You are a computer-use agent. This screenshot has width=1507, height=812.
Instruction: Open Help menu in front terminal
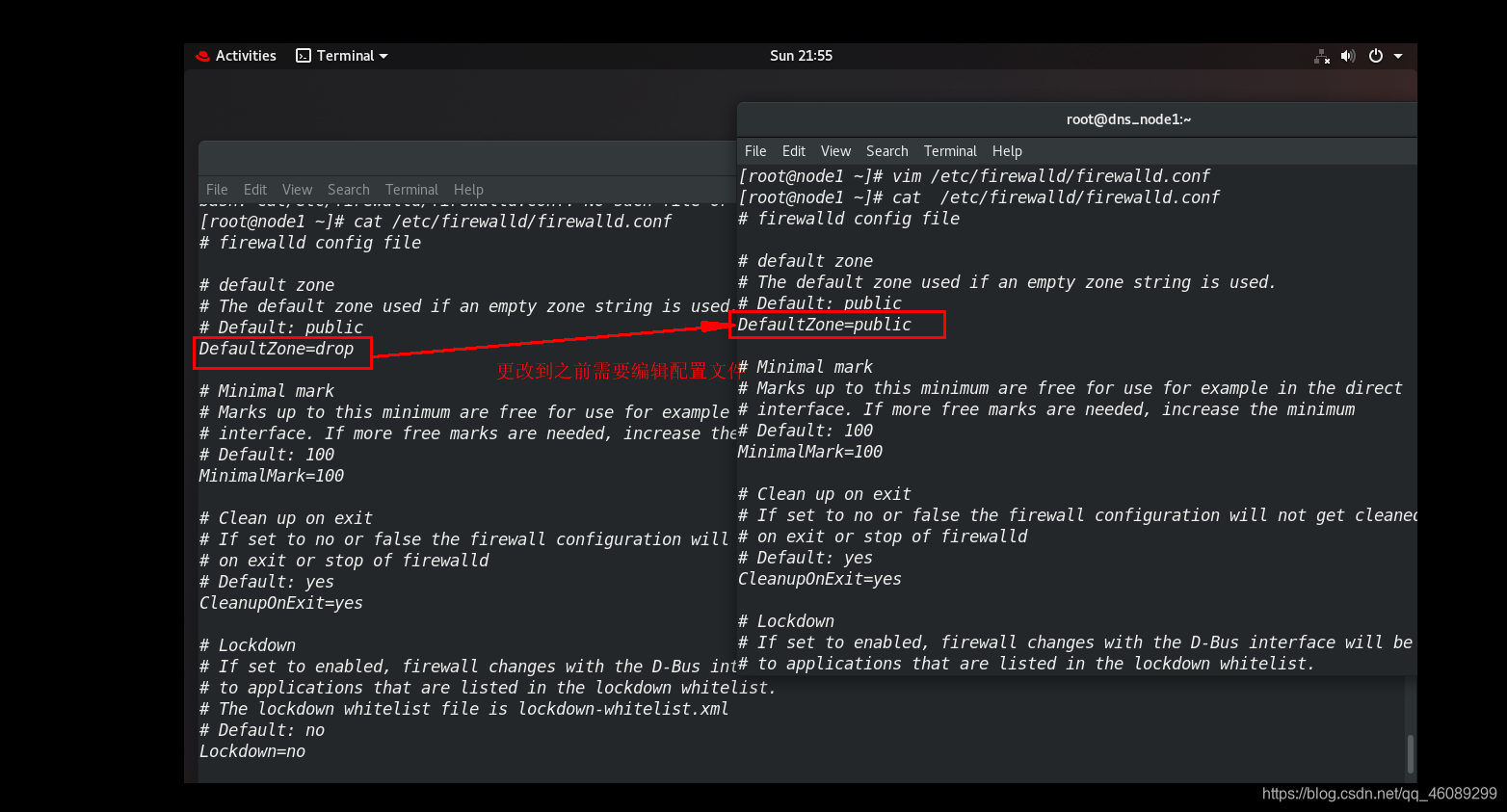click(x=1007, y=151)
